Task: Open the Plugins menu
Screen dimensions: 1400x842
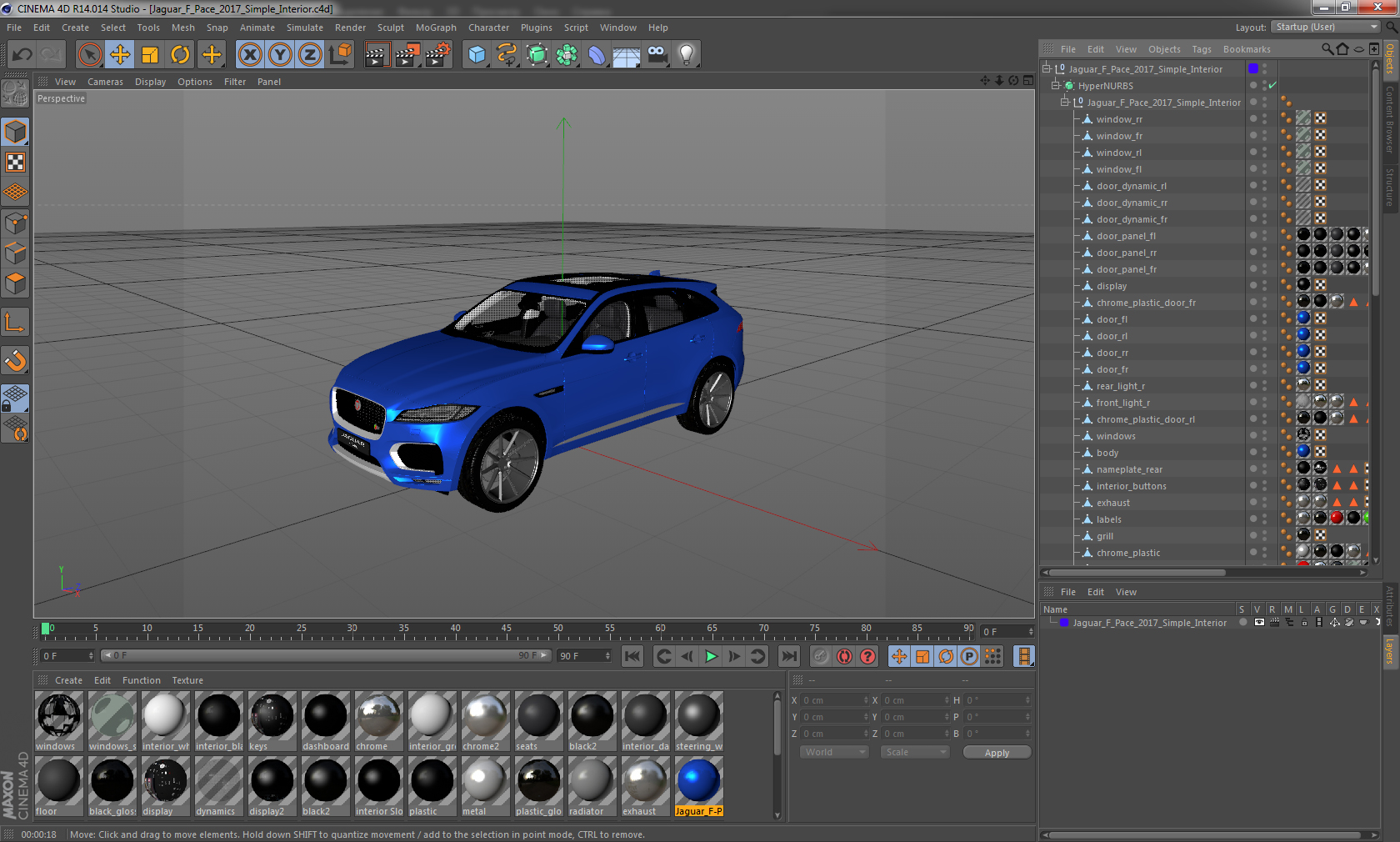Action: (537, 28)
